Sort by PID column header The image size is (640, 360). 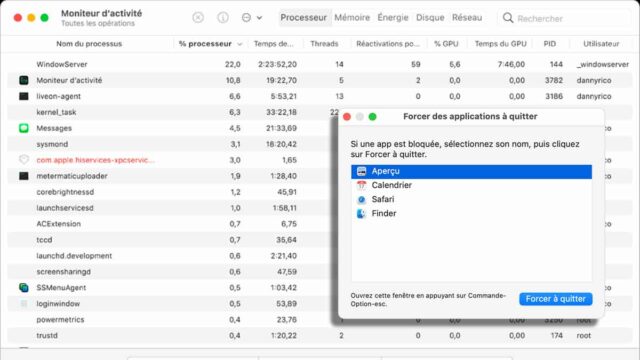(549, 44)
